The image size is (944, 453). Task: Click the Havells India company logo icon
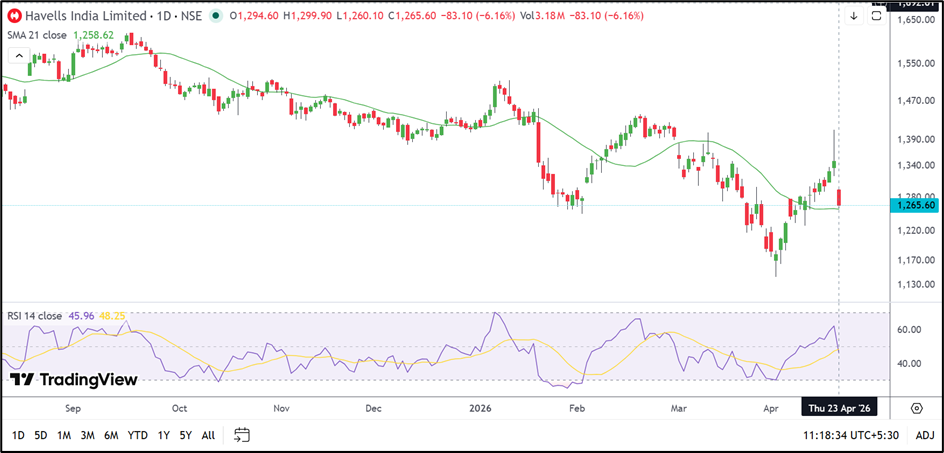coord(15,17)
